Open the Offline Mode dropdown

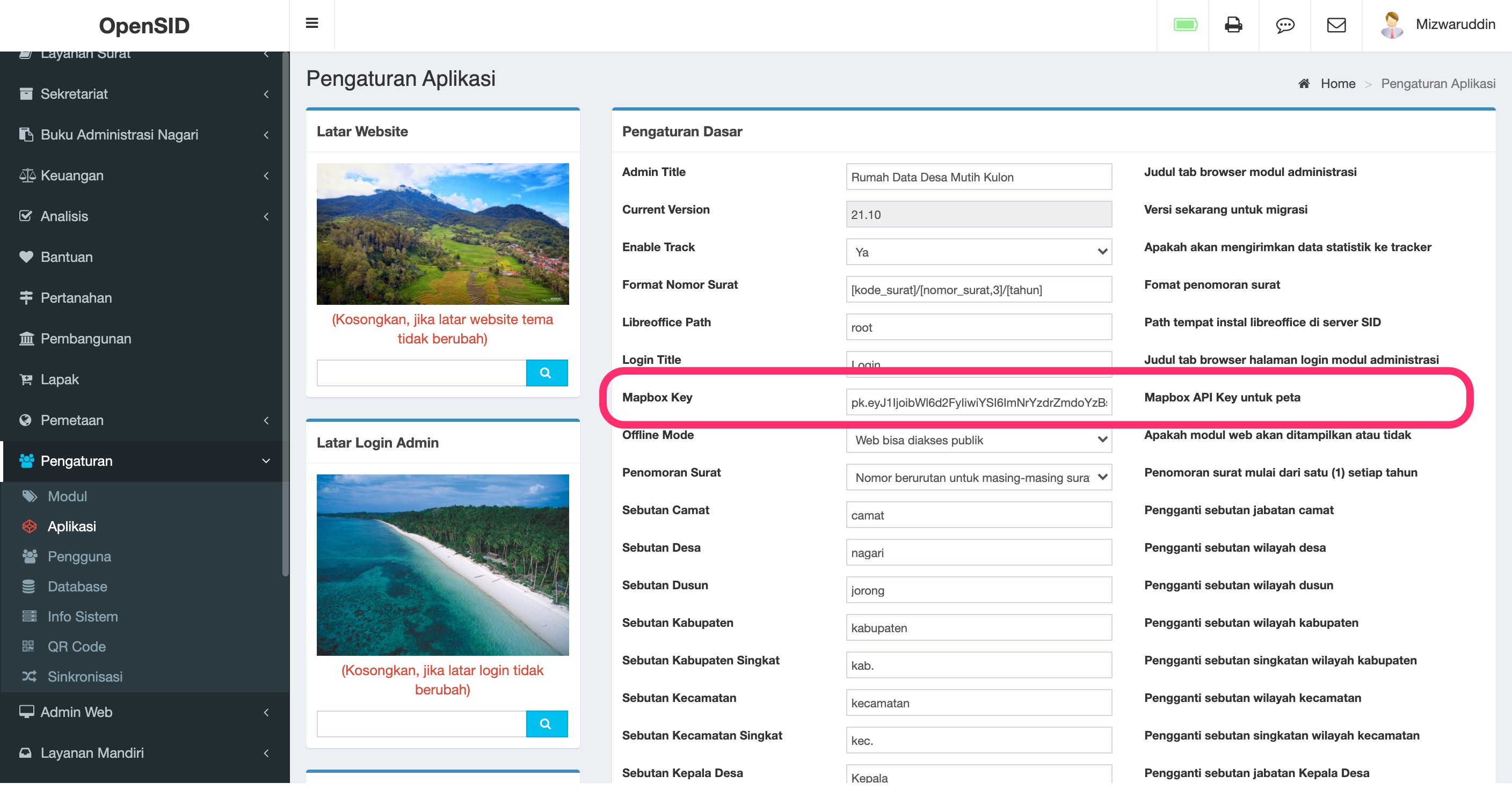click(978, 440)
